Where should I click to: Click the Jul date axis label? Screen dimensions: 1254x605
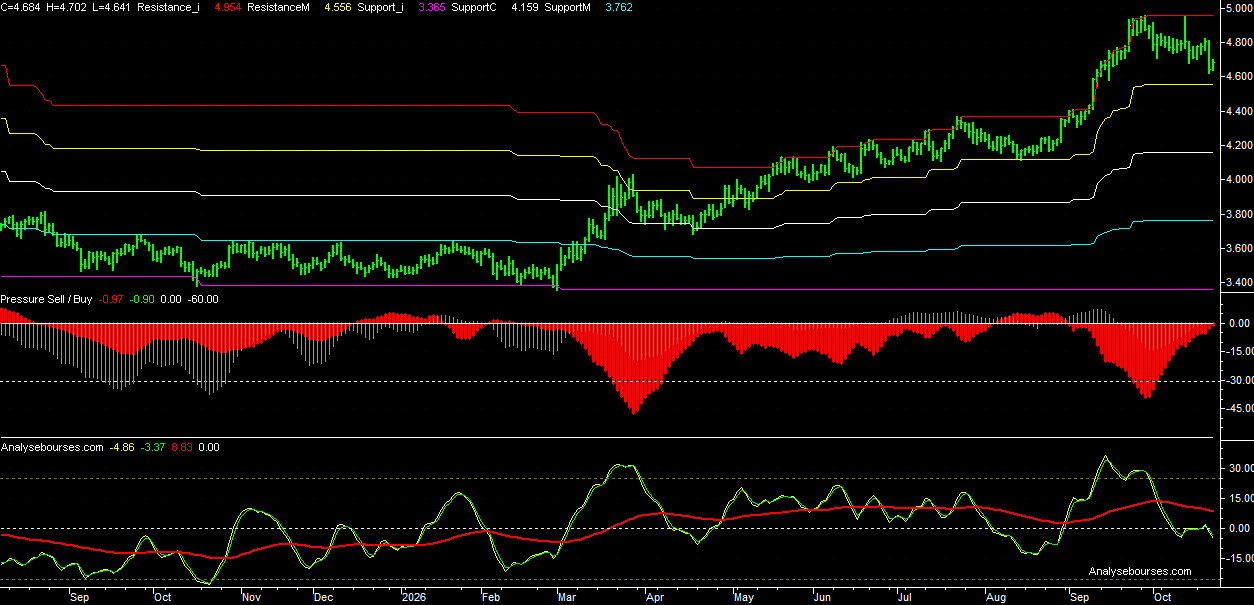(905, 597)
